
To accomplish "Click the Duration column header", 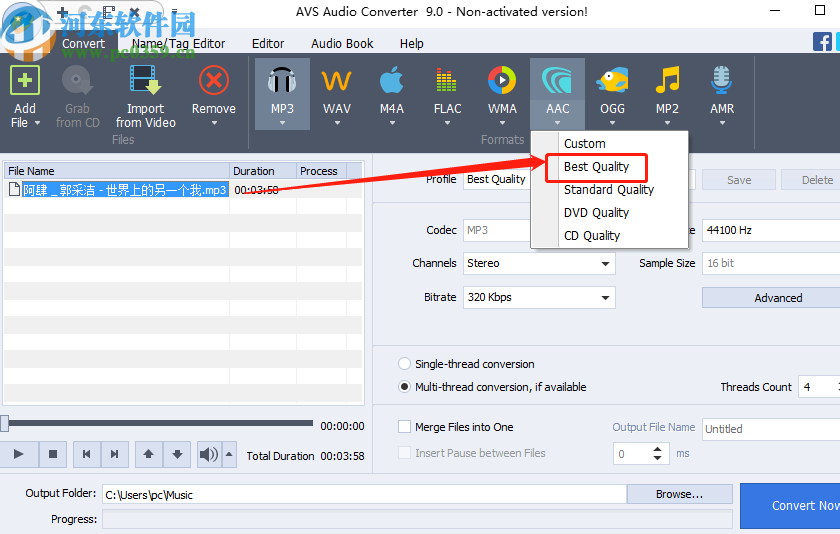I will click(263, 171).
